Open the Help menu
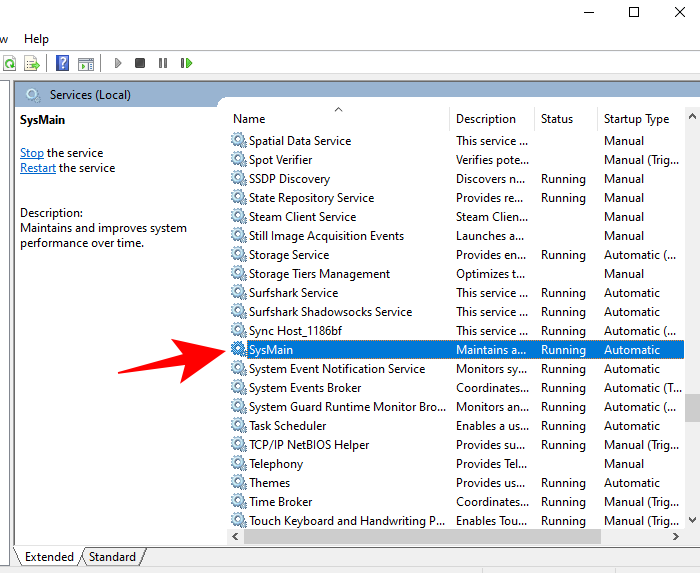This screenshot has height=573, width=700. pyautogui.click(x=36, y=39)
